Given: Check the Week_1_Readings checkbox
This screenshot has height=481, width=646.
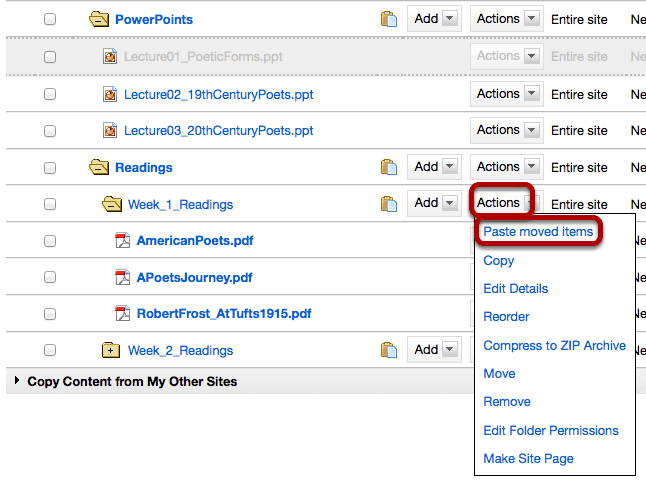Looking at the screenshot, I should point(50,204).
